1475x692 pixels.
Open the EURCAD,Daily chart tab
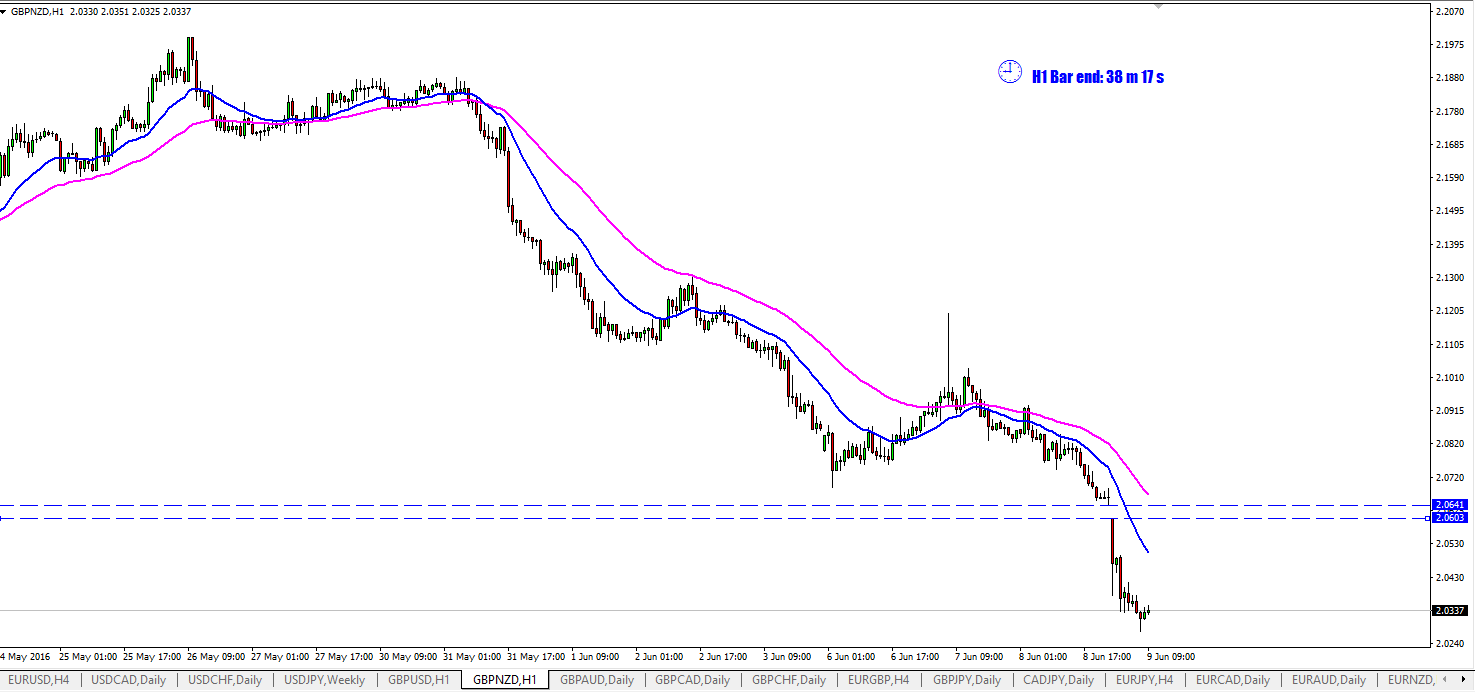click(x=1233, y=680)
